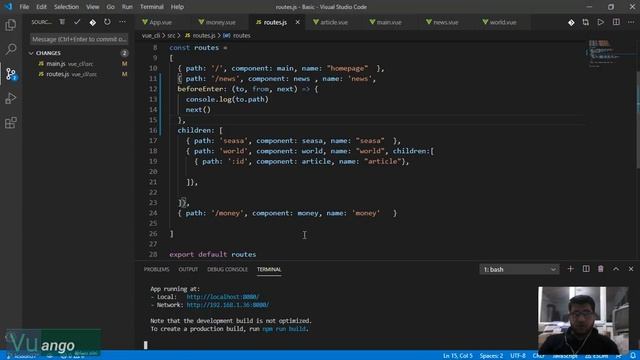Click the diamond icon in editor title bar

571,22
